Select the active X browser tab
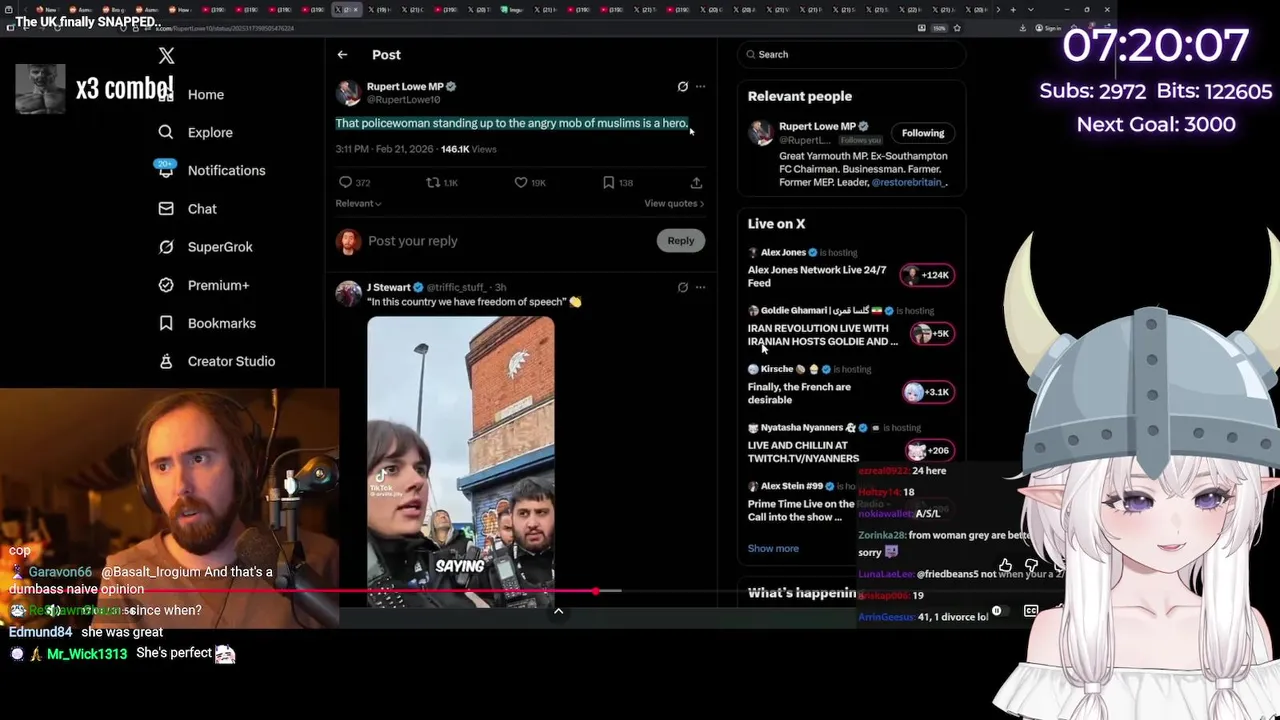This screenshot has height=720, width=1280. [x=346, y=10]
